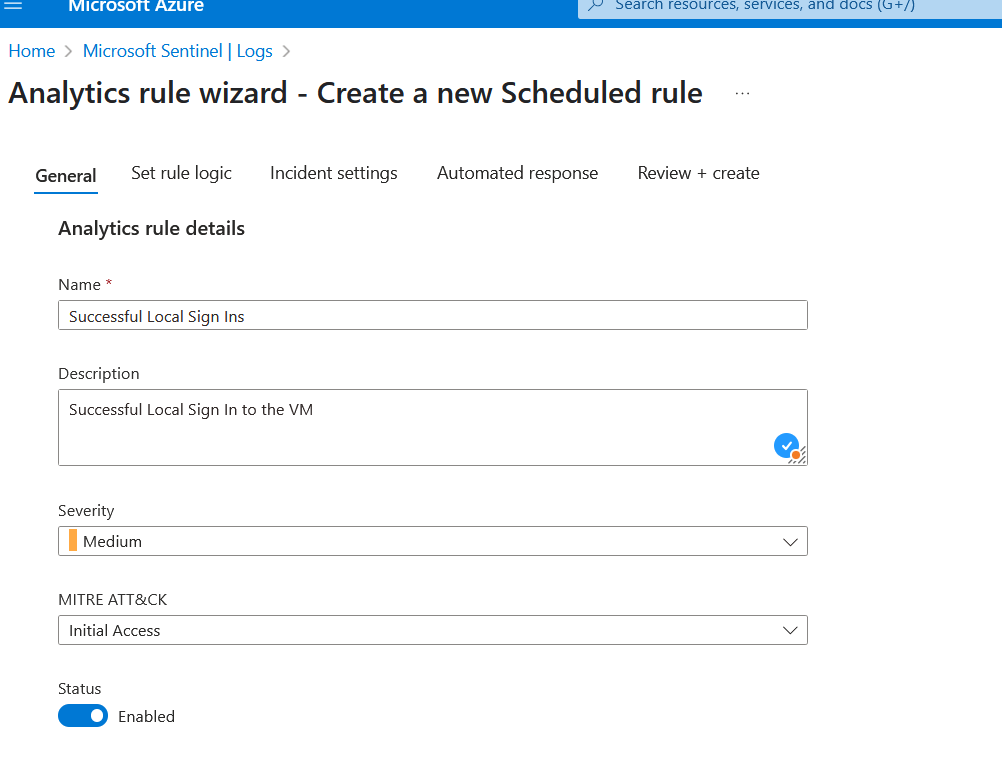Open the Review + create tab

pos(698,173)
